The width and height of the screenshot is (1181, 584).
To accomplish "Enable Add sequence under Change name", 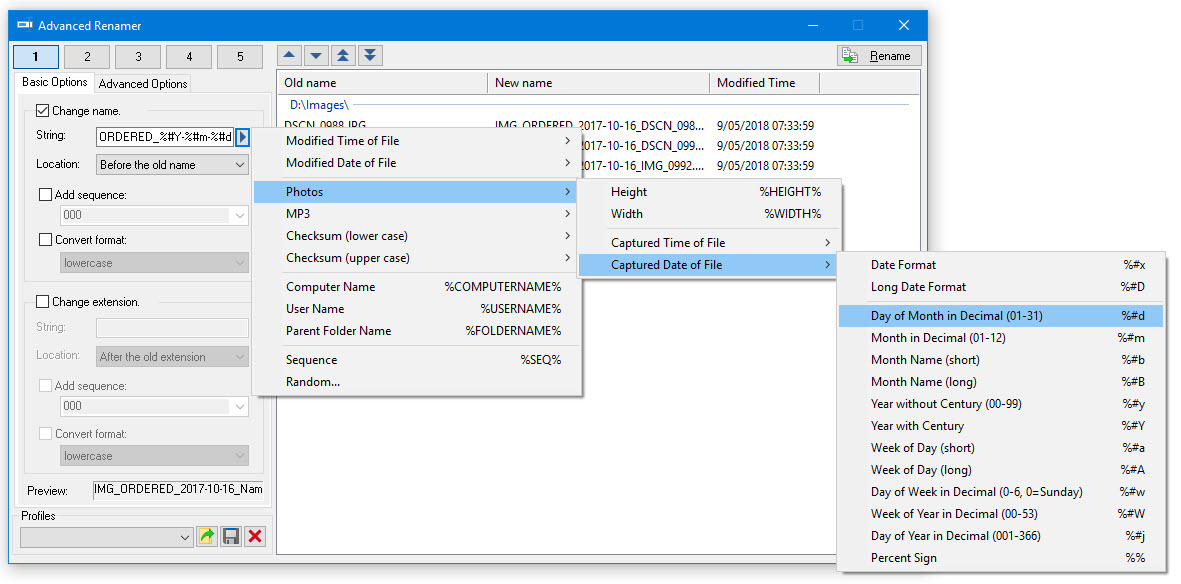I will [45, 195].
